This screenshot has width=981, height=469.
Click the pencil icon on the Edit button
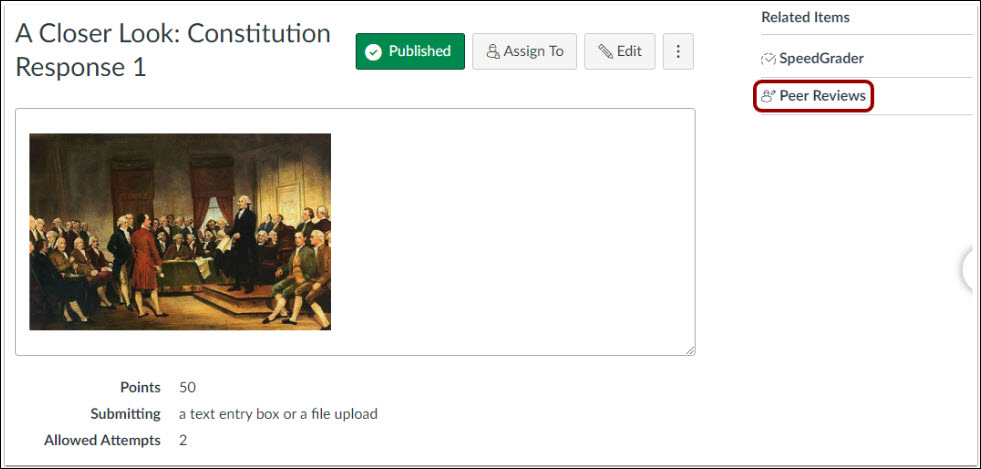point(605,51)
